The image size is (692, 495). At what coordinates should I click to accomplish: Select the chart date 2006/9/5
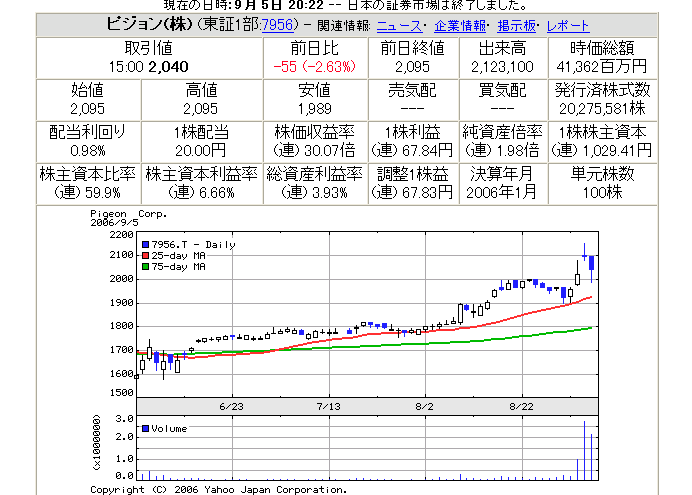(114, 223)
